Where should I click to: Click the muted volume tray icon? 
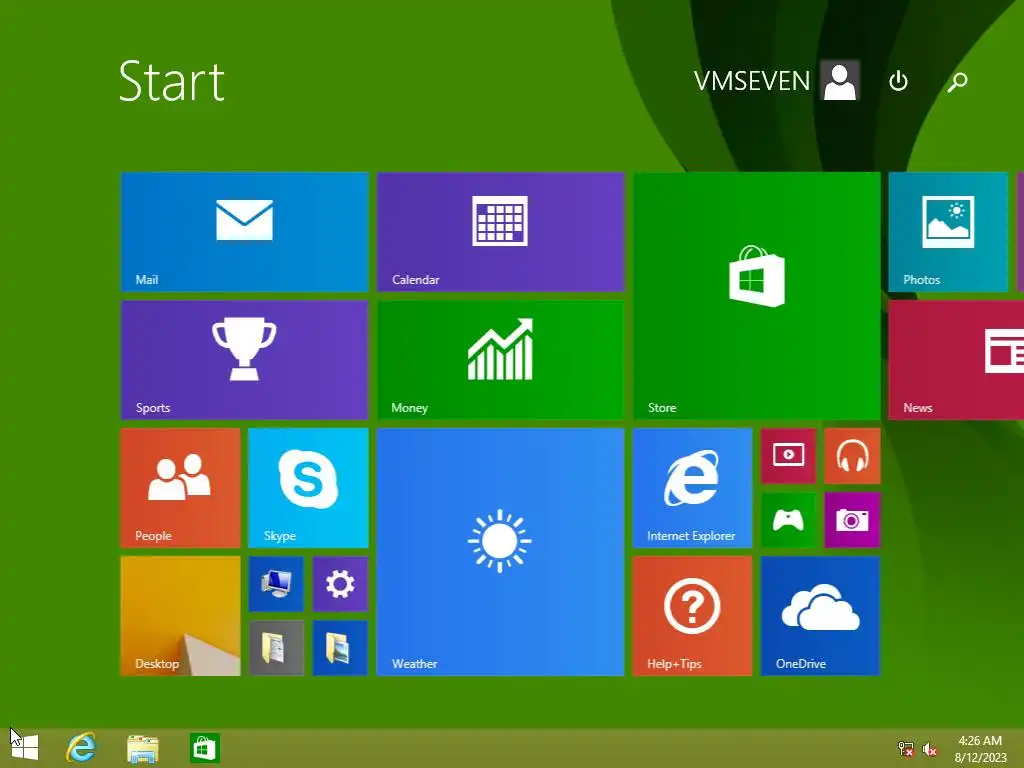click(x=930, y=749)
